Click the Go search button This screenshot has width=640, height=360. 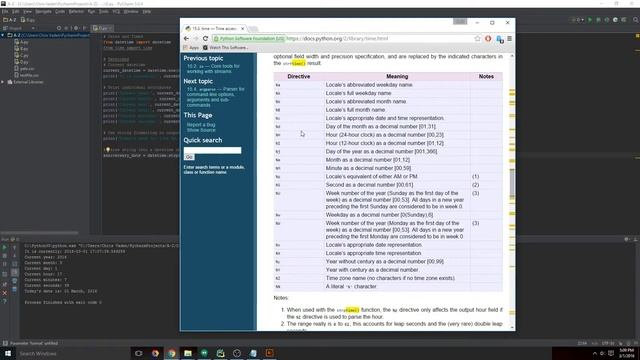coord(189,157)
